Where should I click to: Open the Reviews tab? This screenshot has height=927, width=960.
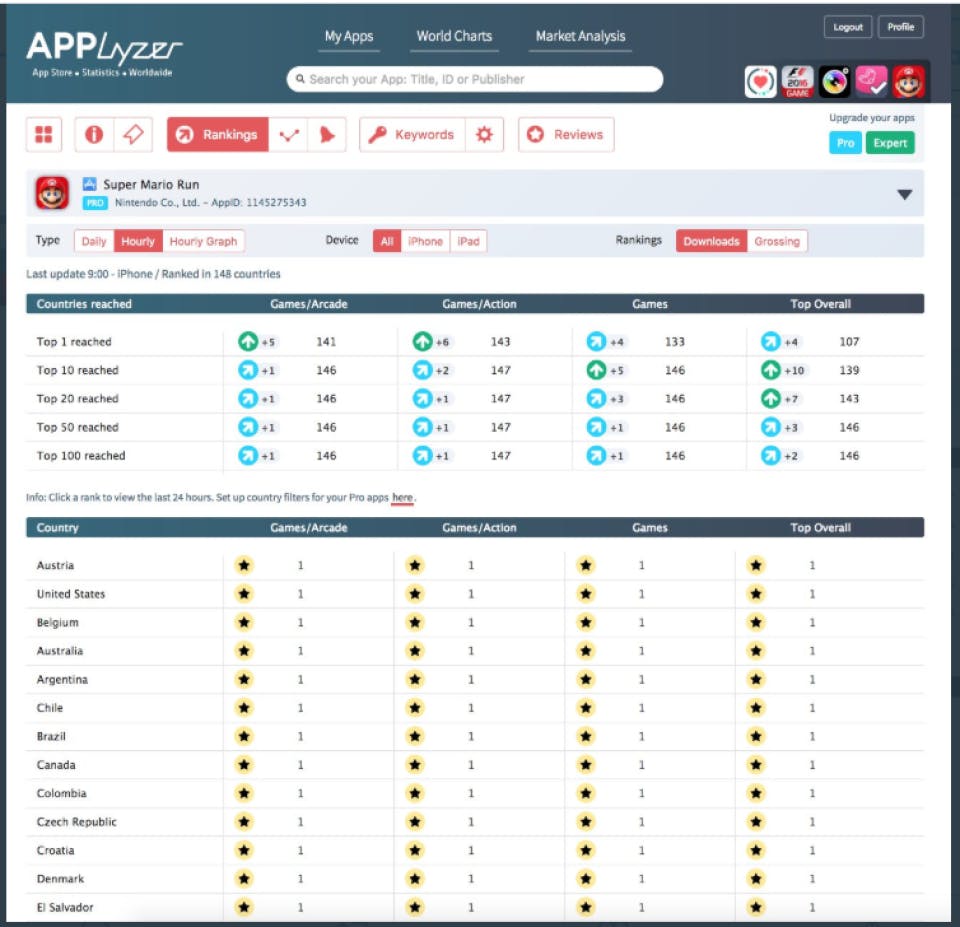(x=566, y=134)
